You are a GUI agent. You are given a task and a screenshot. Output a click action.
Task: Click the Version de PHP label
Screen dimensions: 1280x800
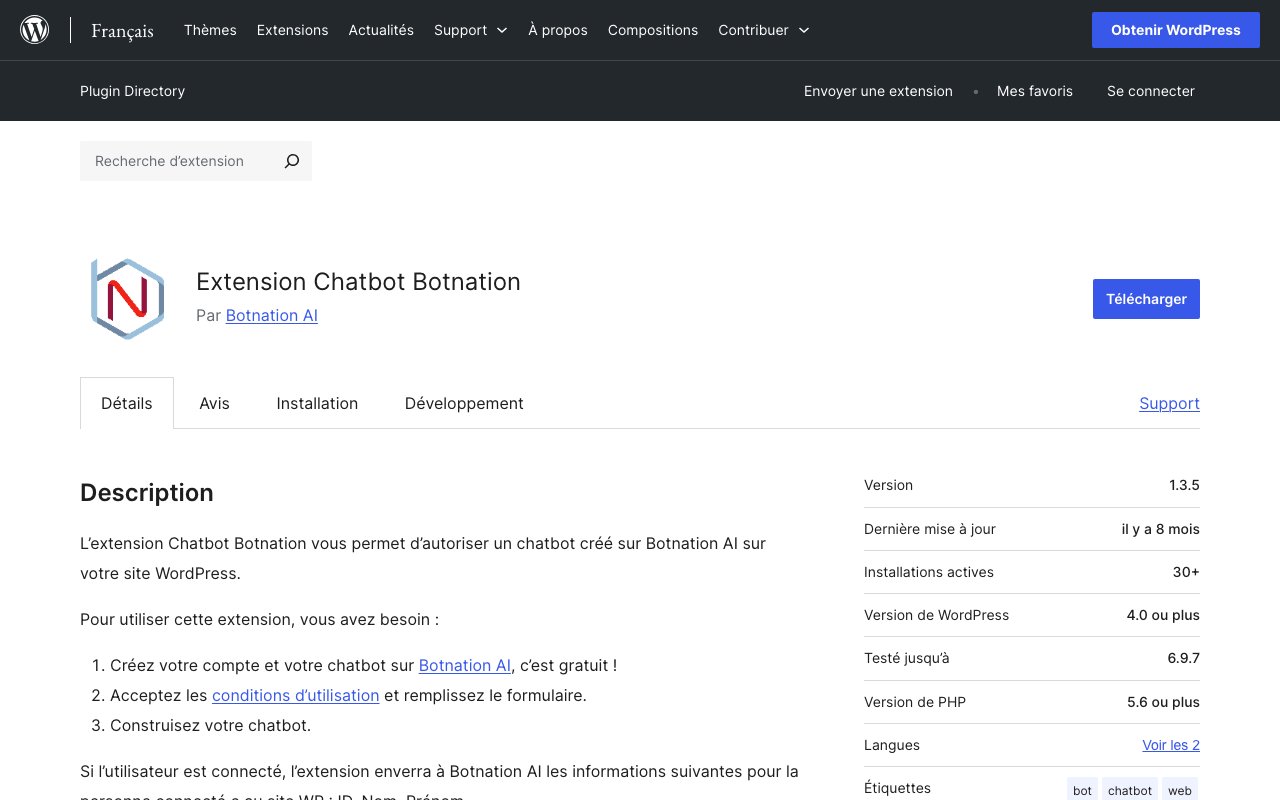(x=915, y=702)
